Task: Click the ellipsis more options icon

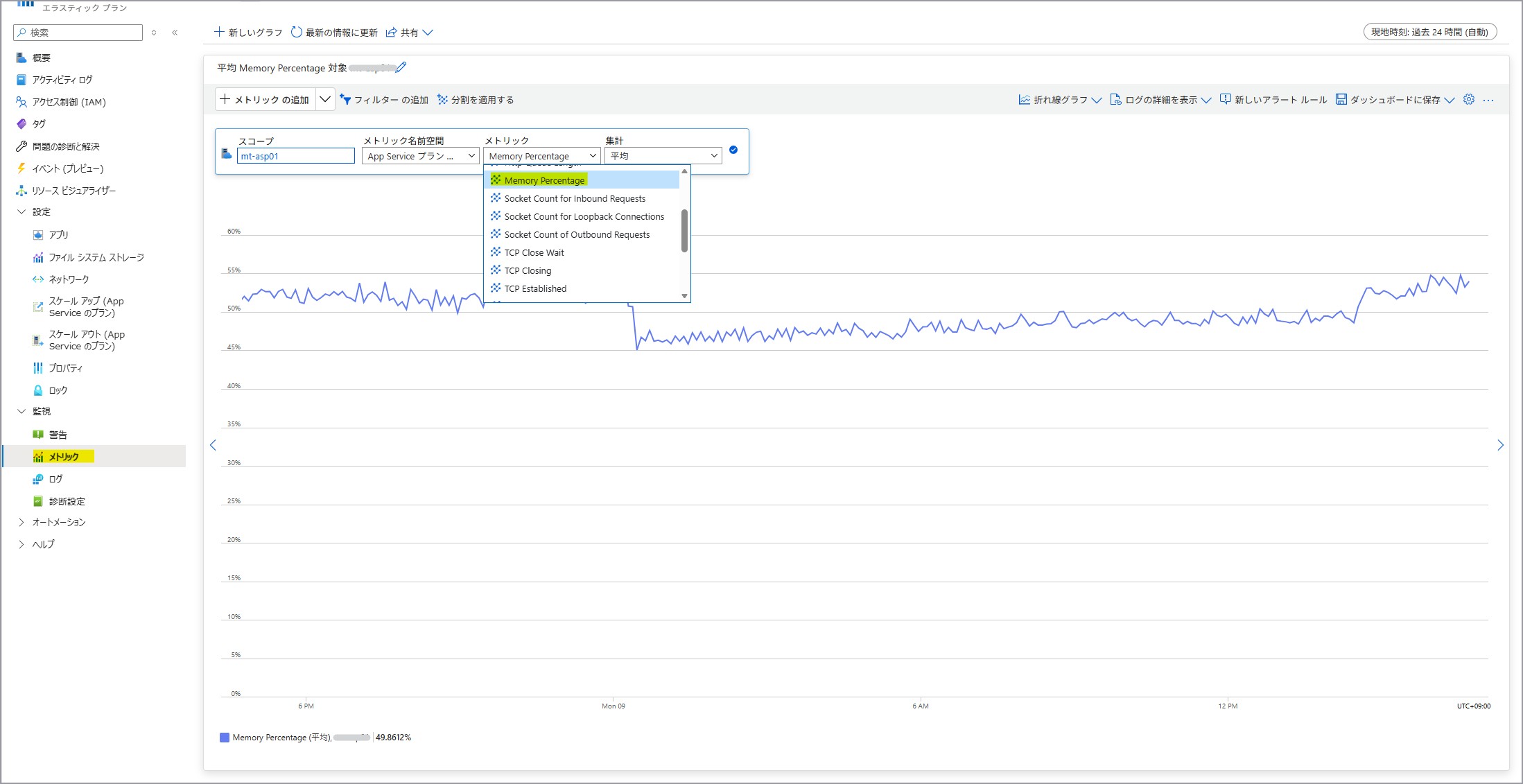Action: (1488, 100)
